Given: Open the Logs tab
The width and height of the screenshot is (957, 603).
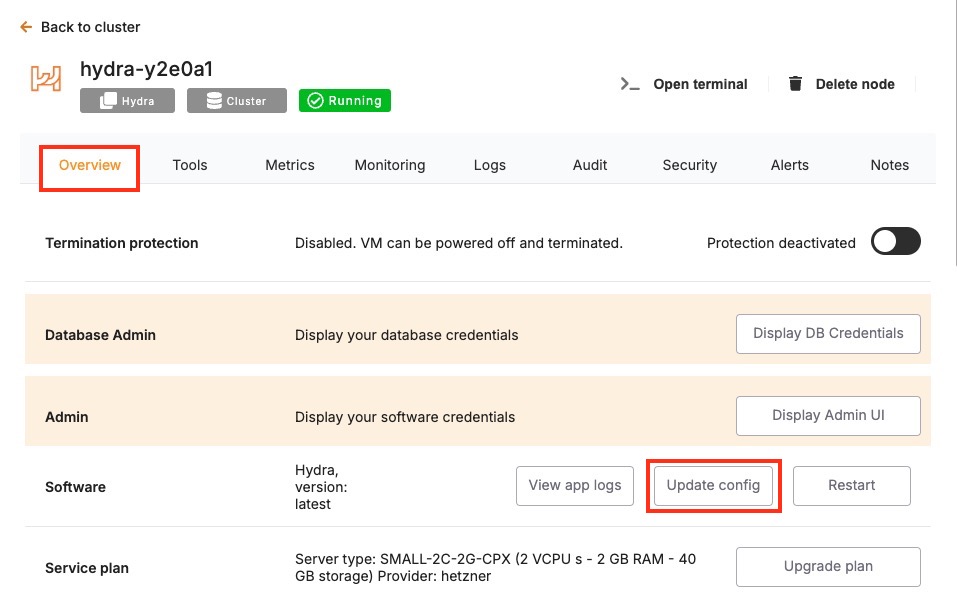Looking at the screenshot, I should point(490,165).
